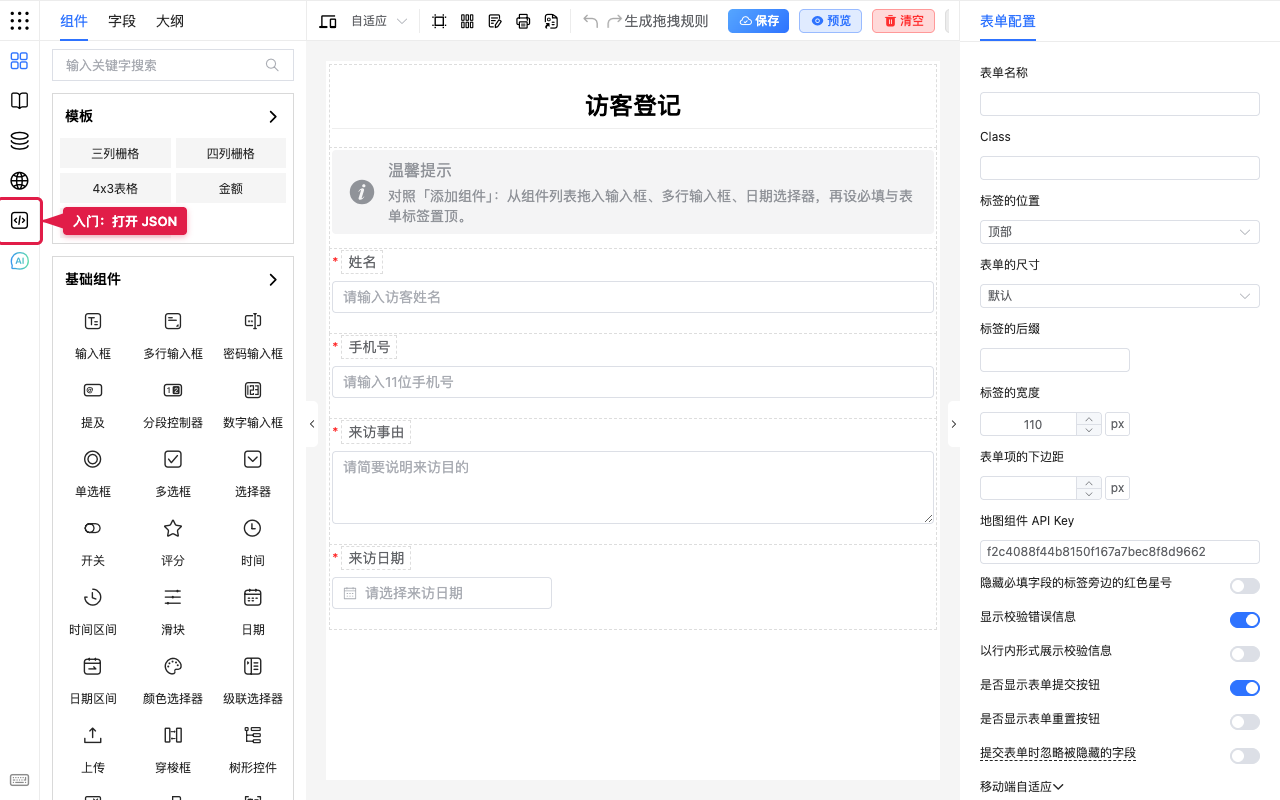Image resolution: width=1280 pixels, height=800 pixels.
Task: Click the document import icon next to the printer
Action: coord(551,21)
